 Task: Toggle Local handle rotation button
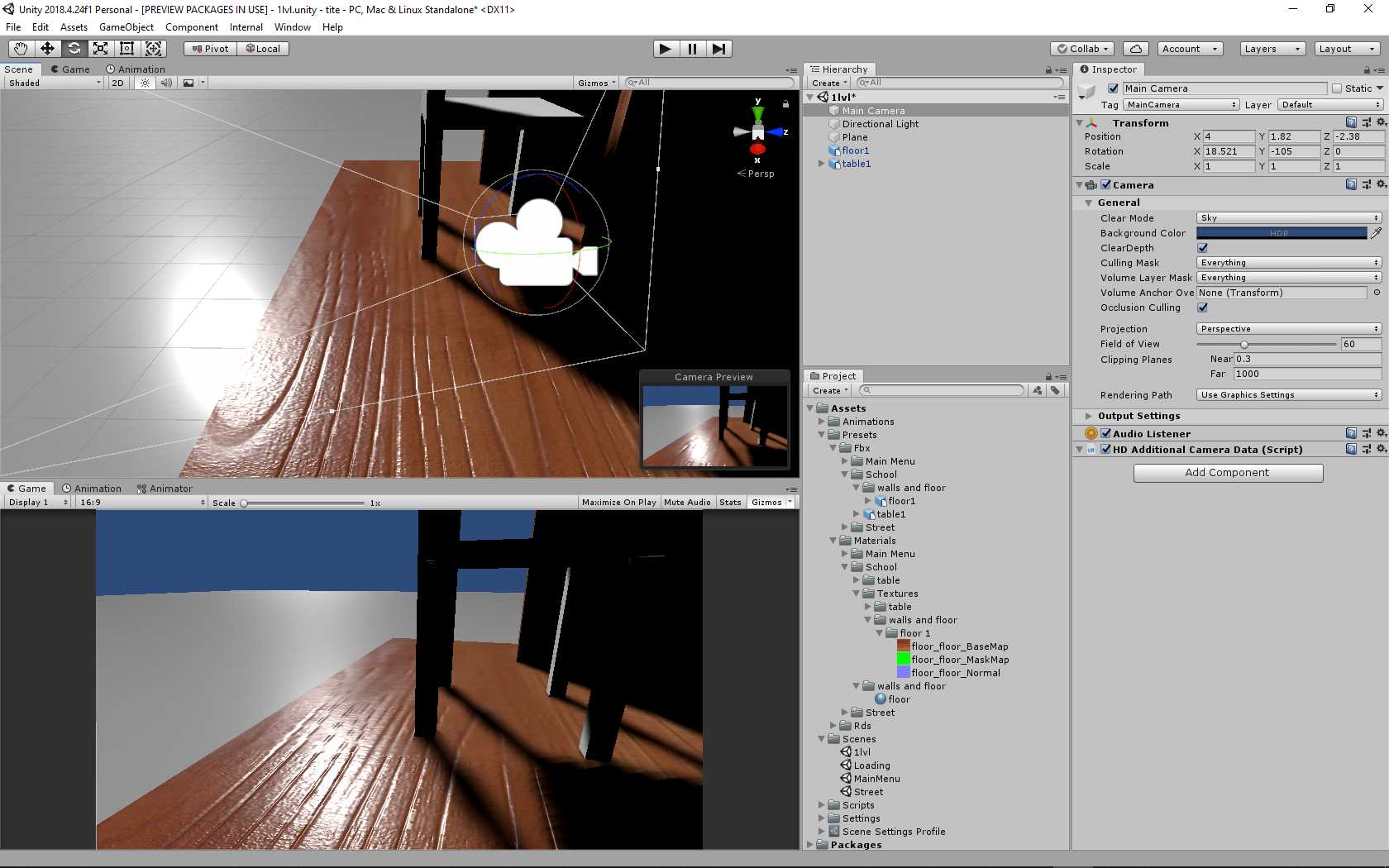[263, 49]
